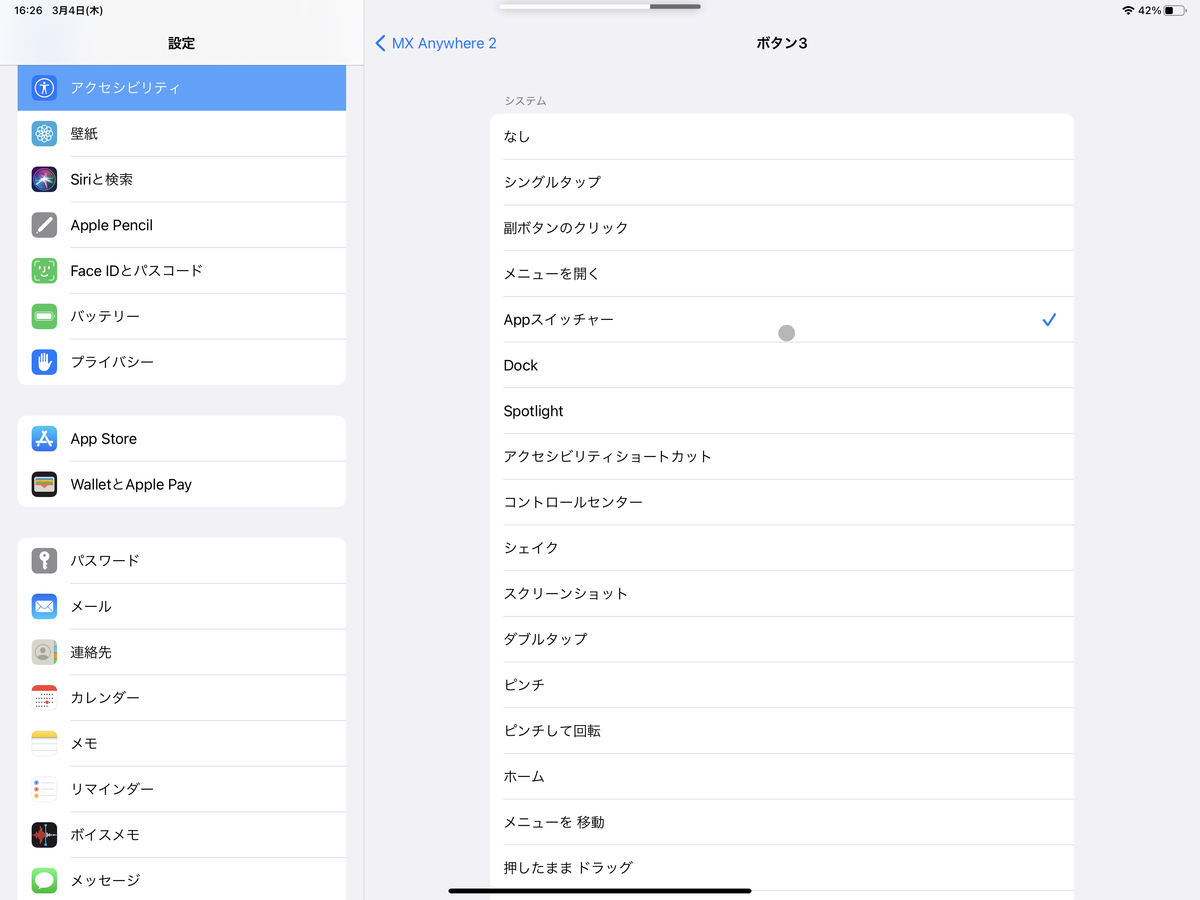The width and height of the screenshot is (1200, 900).
Task: Select 押したままドラッグ option
Action: click(x=782, y=868)
